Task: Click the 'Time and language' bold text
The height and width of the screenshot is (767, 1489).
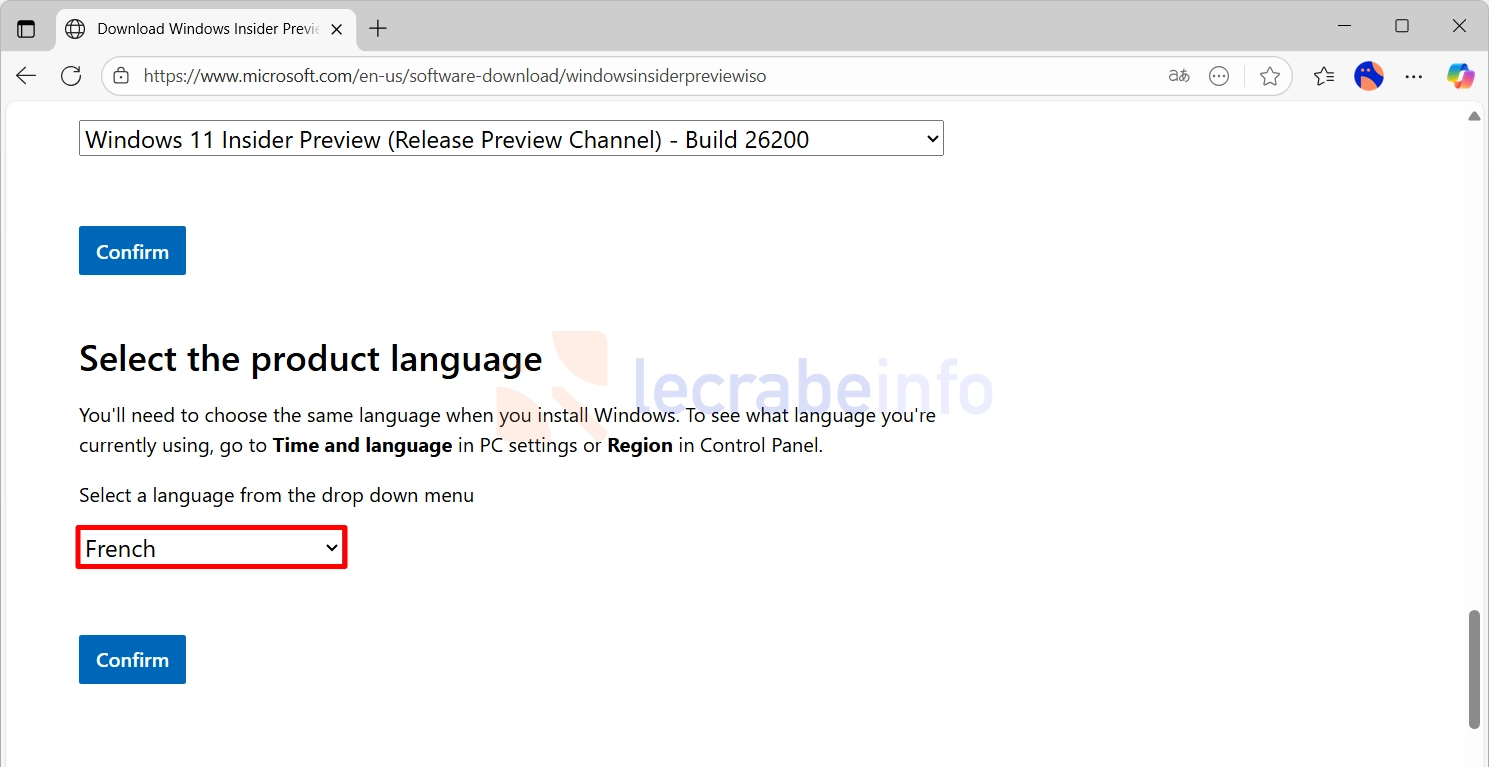Action: 362,446
